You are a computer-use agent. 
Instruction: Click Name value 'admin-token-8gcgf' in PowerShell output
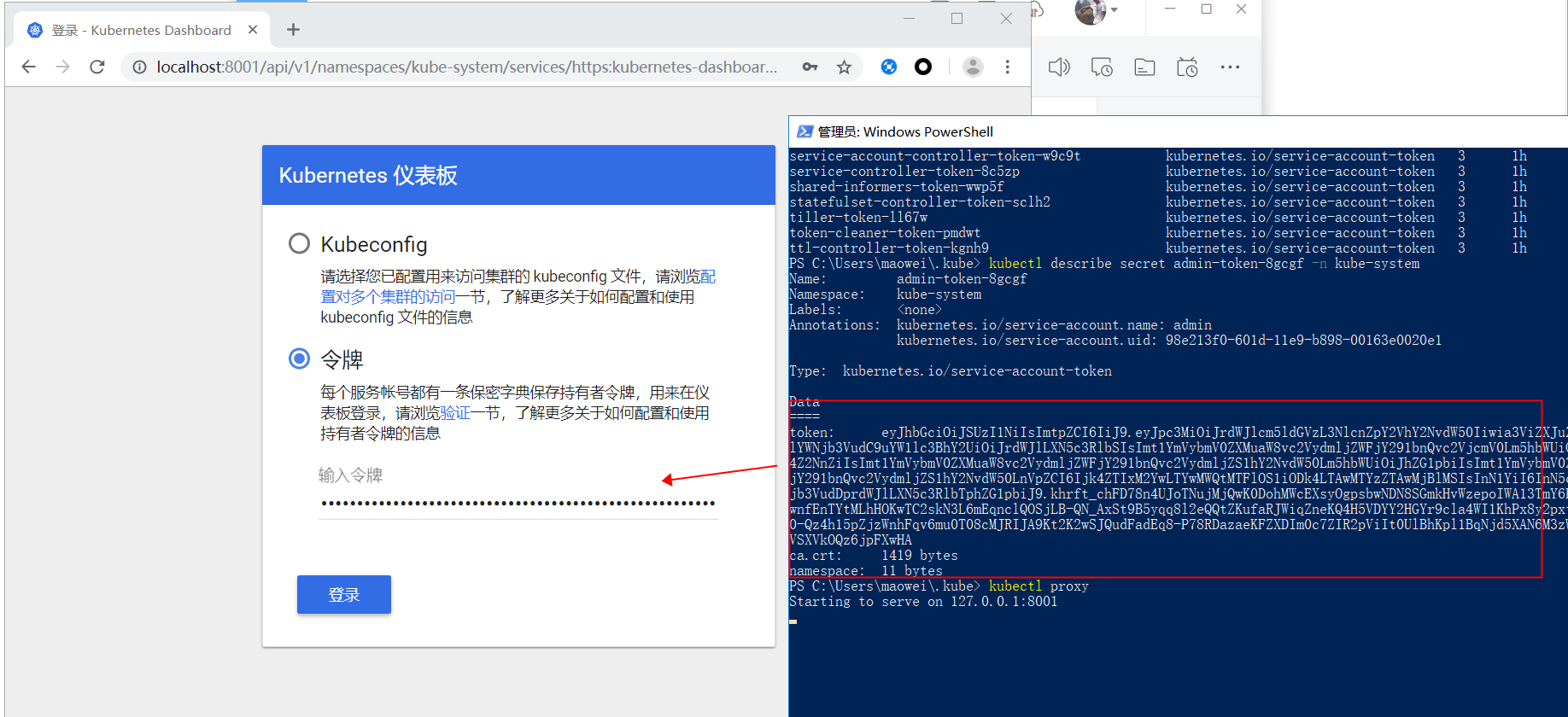click(962, 278)
